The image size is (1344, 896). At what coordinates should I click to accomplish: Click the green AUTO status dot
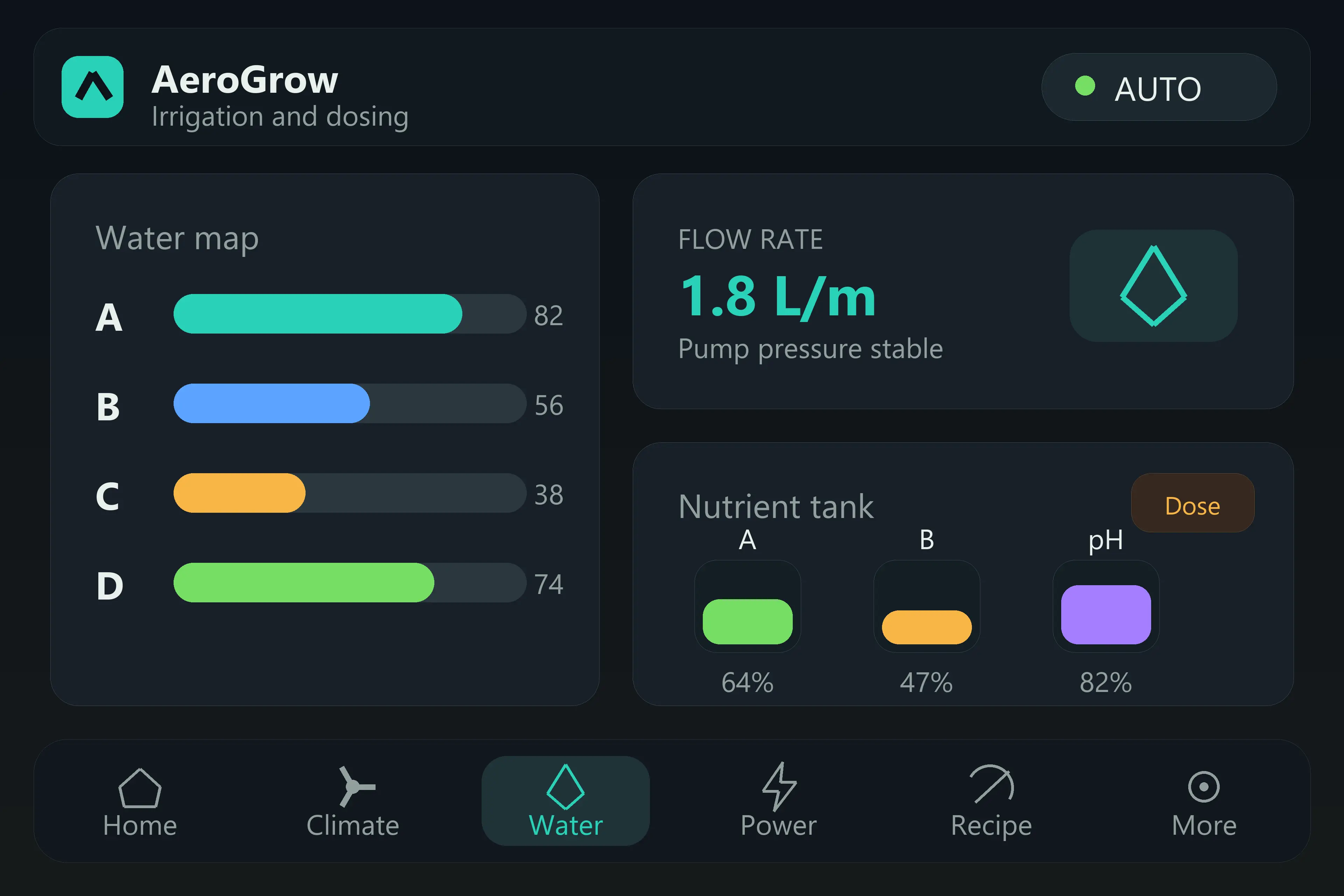tap(1085, 86)
